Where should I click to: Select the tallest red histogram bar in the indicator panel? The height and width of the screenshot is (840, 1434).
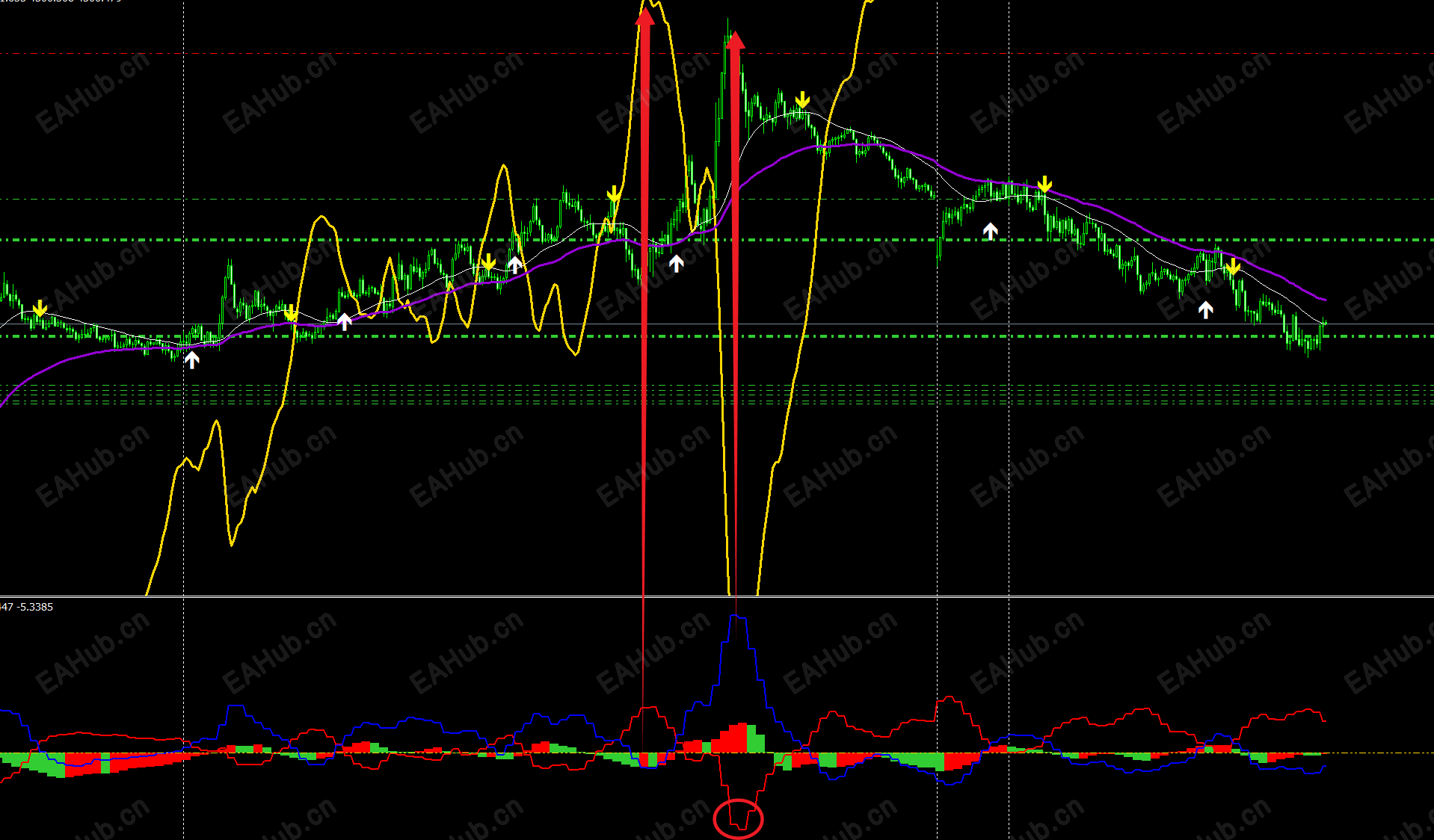click(x=742, y=738)
